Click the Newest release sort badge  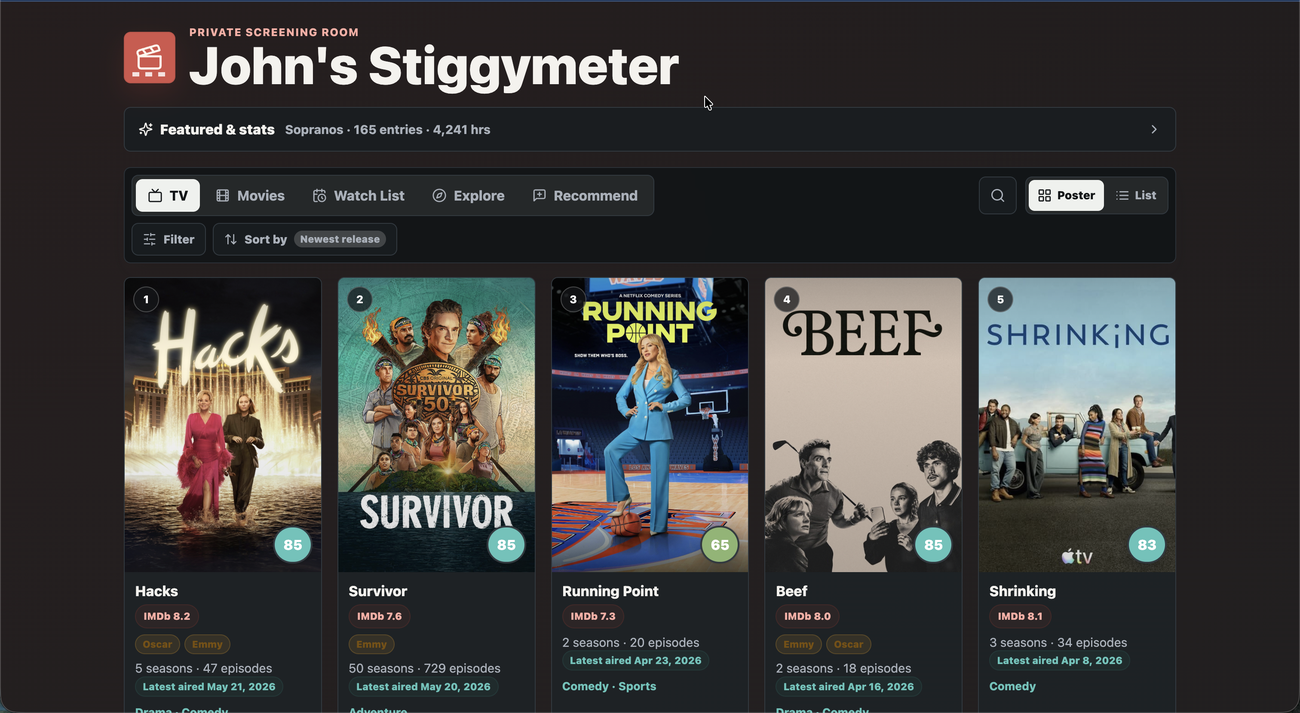click(x=340, y=240)
